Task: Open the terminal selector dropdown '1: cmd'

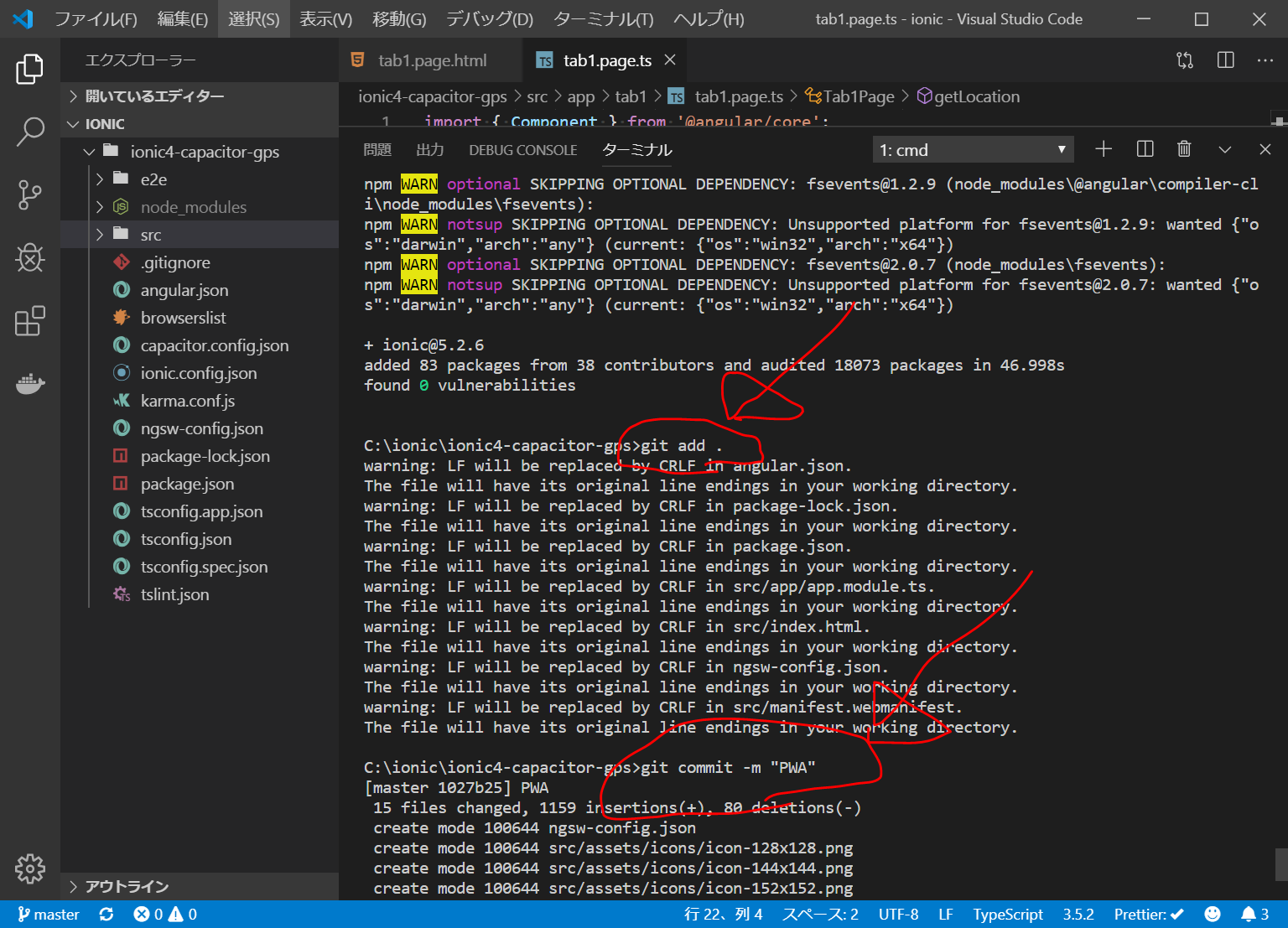Action: [973, 150]
